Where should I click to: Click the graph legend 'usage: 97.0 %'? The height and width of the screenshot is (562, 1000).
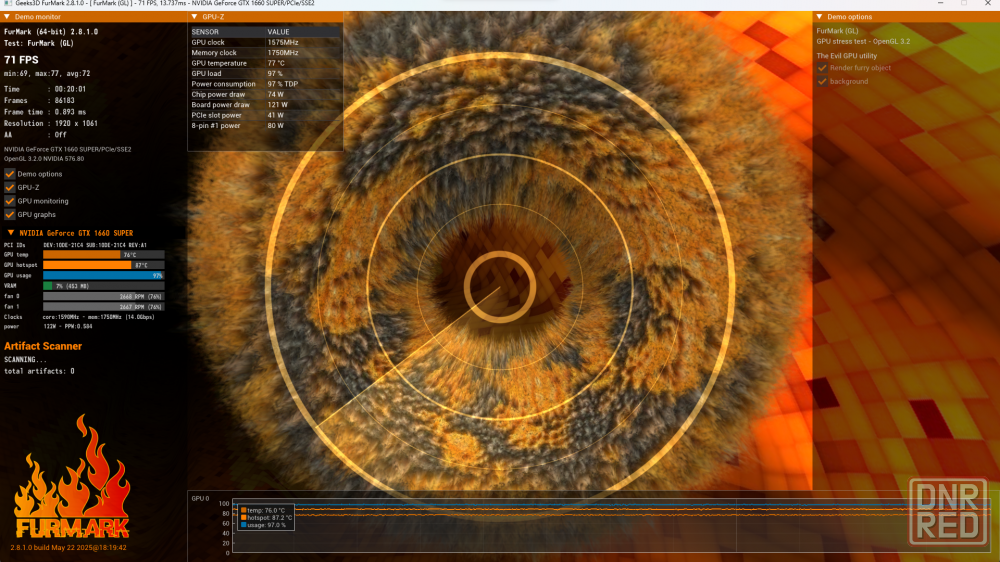[x=263, y=525]
